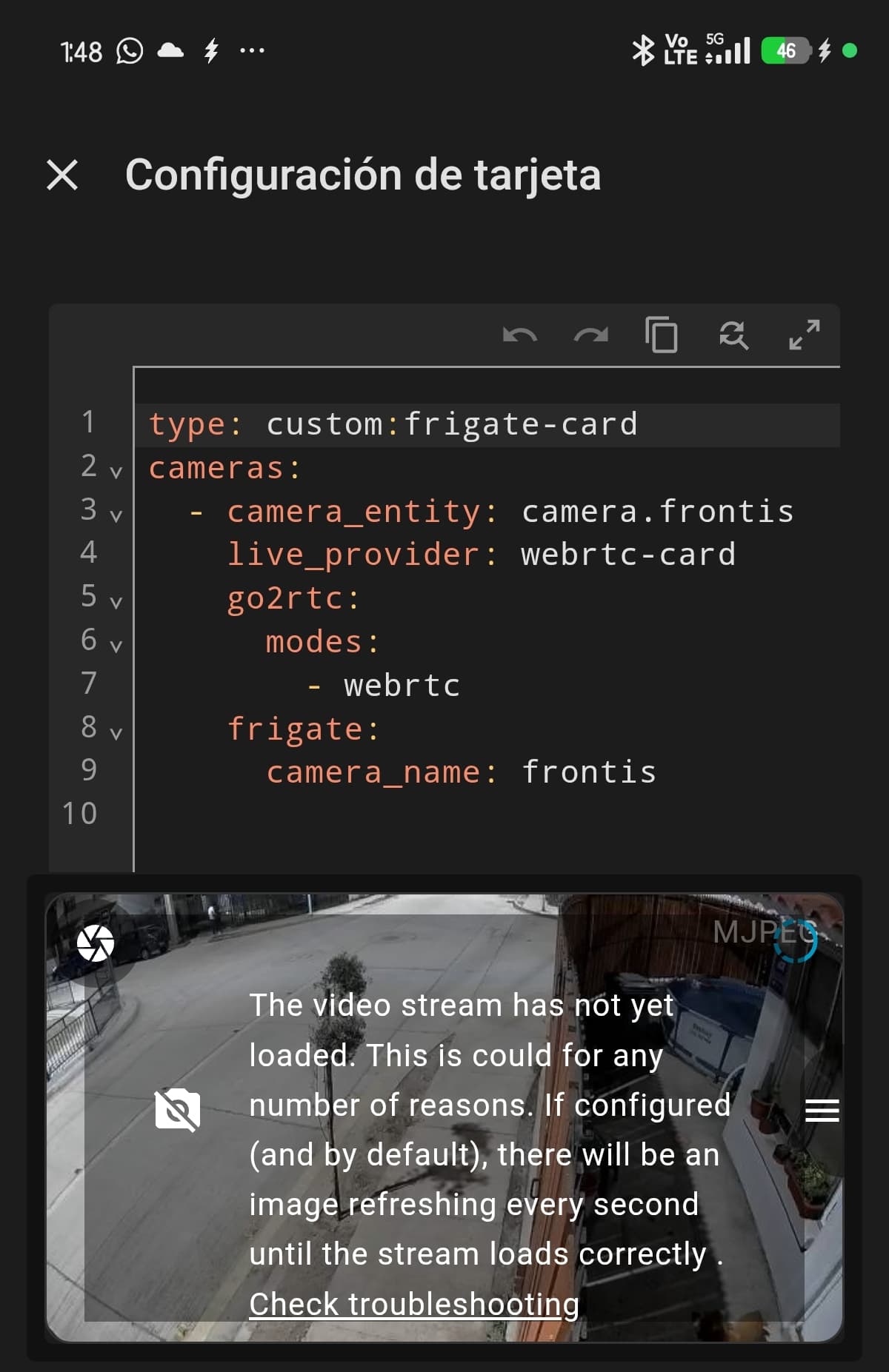Click the Frigate aperture logo on preview

[x=96, y=943]
